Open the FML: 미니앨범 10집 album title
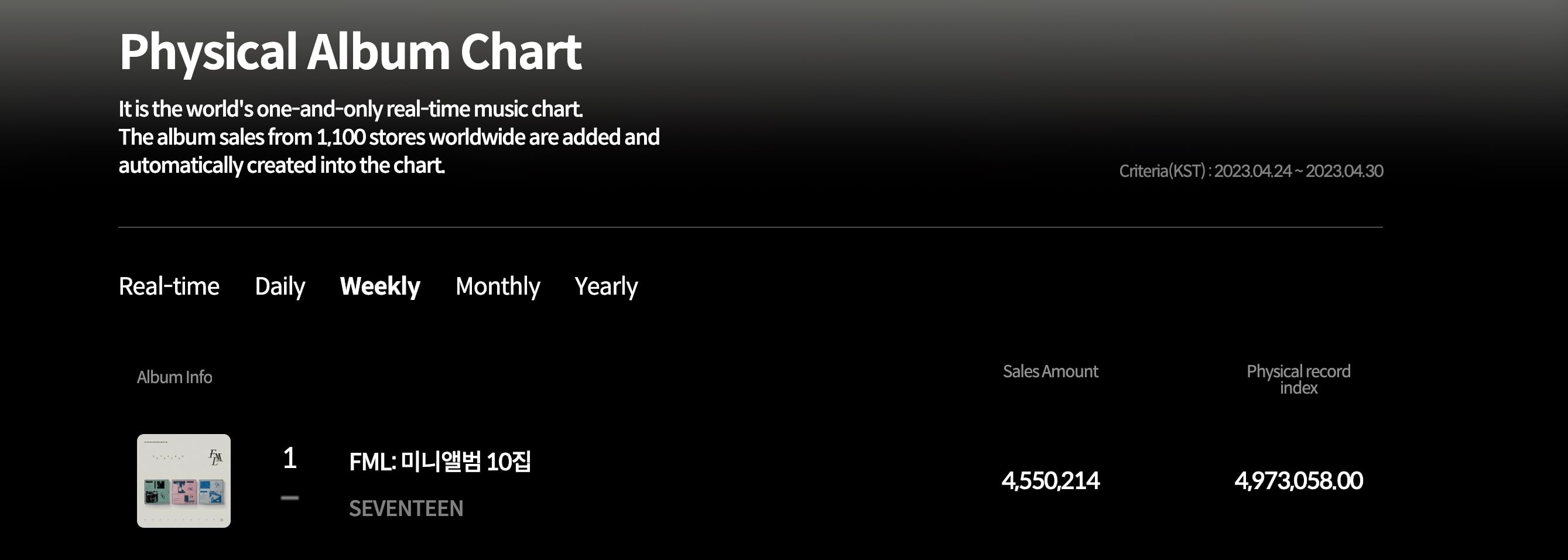Viewport: 1568px width, 560px height. click(x=440, y=462)
